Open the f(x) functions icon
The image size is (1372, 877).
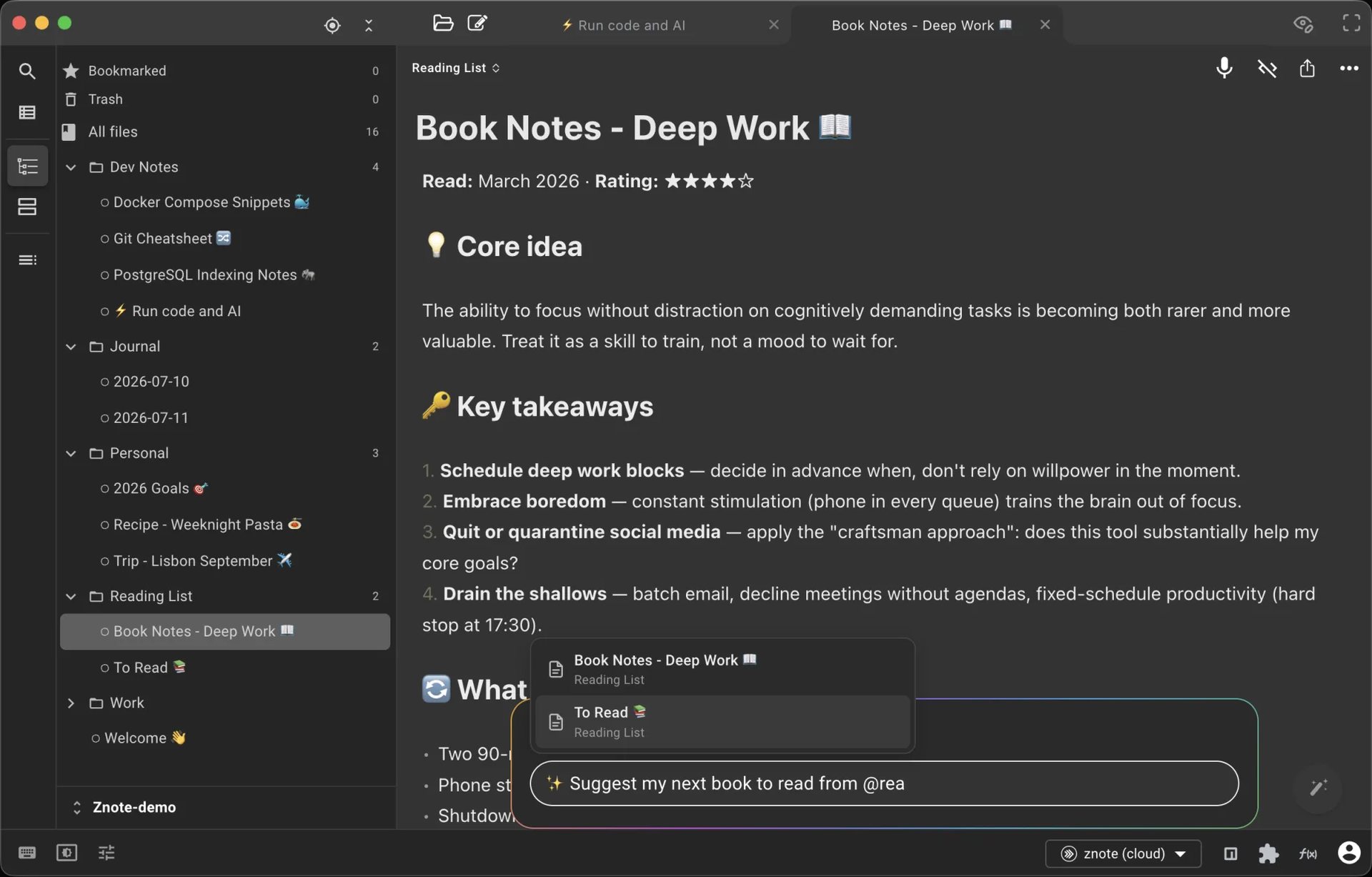[1308, 853]
